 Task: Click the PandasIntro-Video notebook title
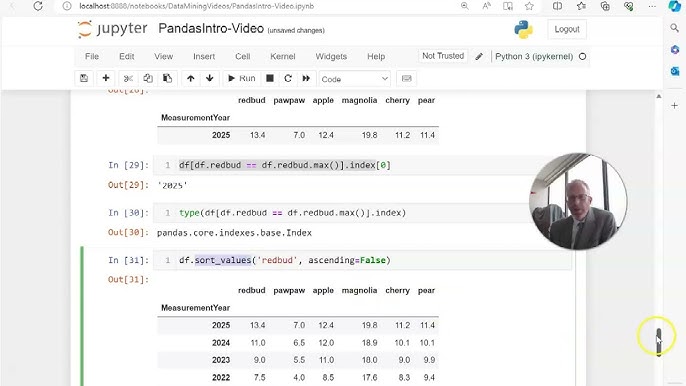point(211,28)
